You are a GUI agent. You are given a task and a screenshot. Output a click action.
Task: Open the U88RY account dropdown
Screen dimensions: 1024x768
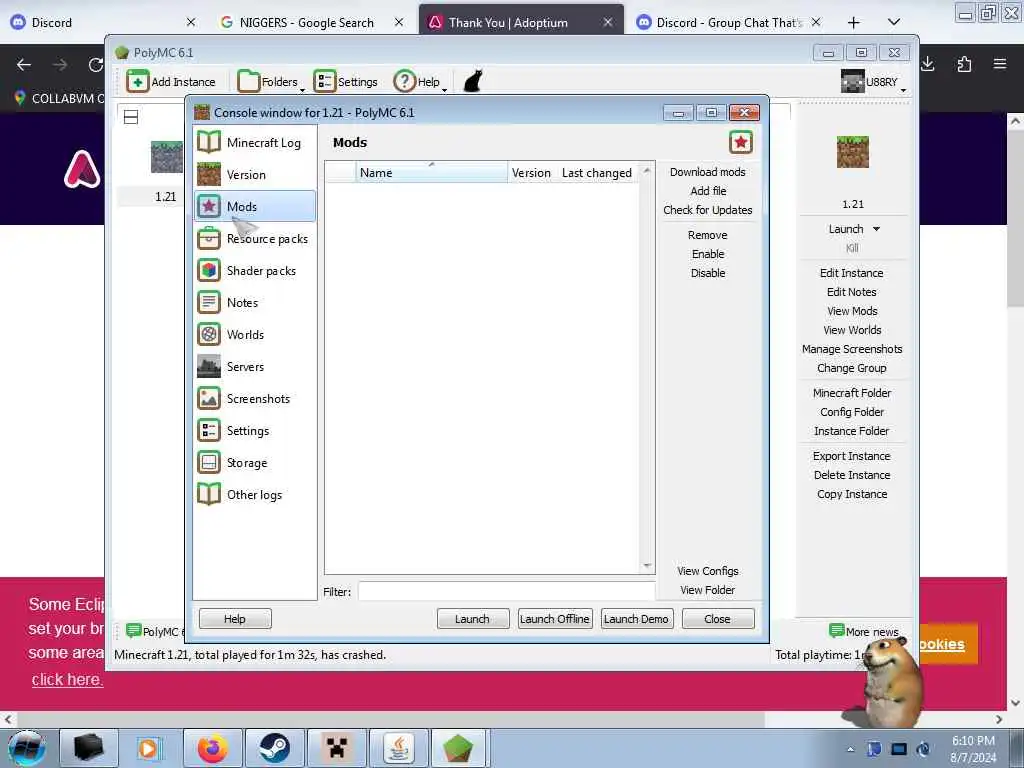[x=873, y=82]
